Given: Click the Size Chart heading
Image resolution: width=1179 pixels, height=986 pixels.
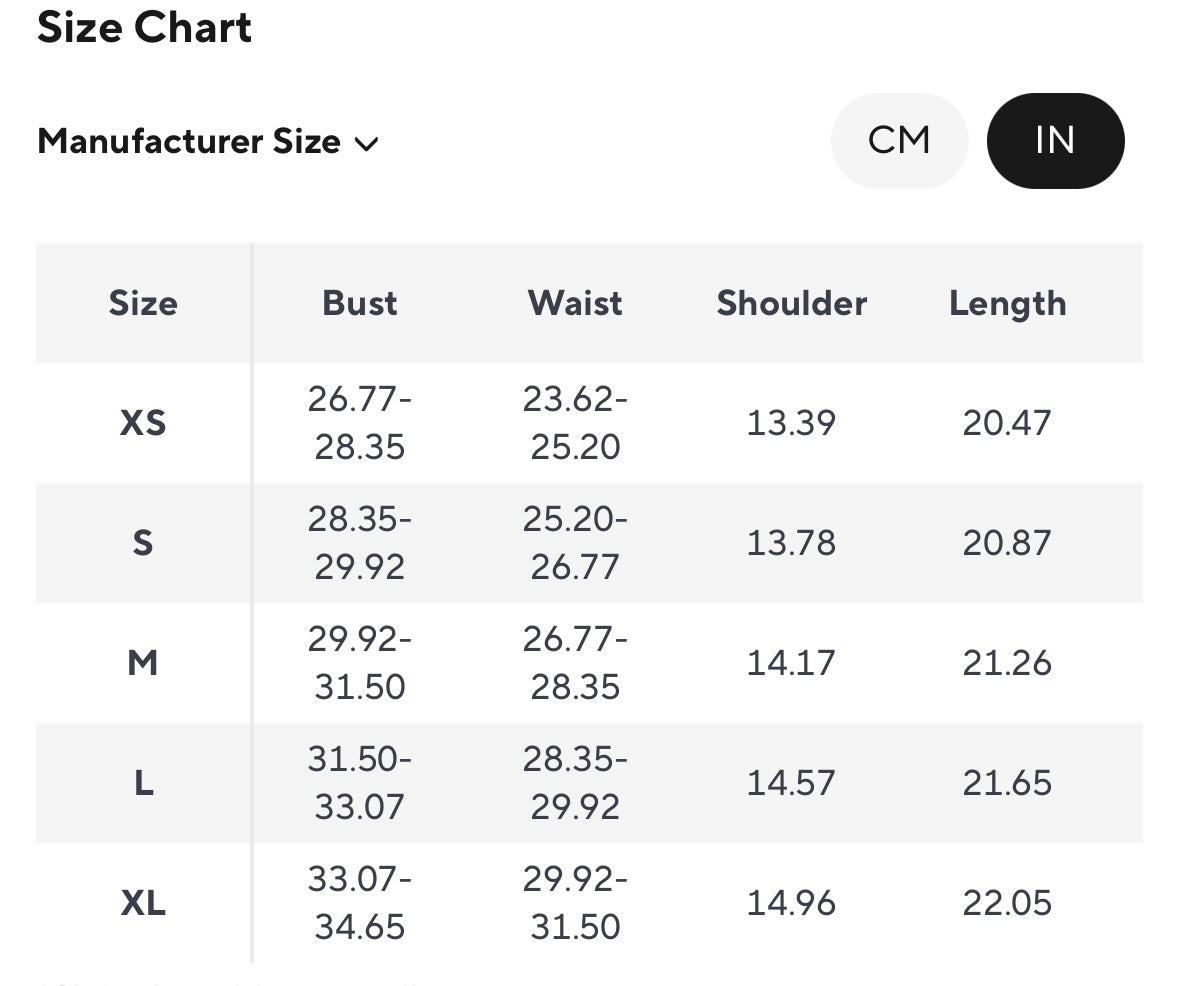Looking at the screenshot, I should (x=144, y=27).
